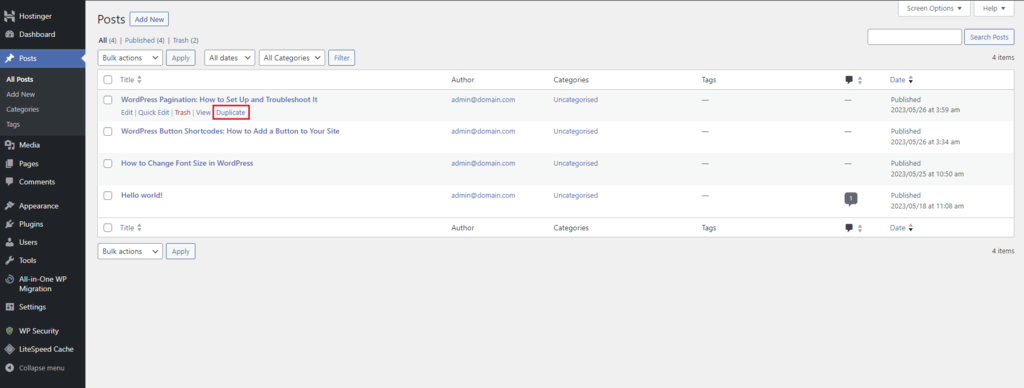Click the Duplicate link under first post
This screenshot has width=1024, height=388.
pos(231,112)
